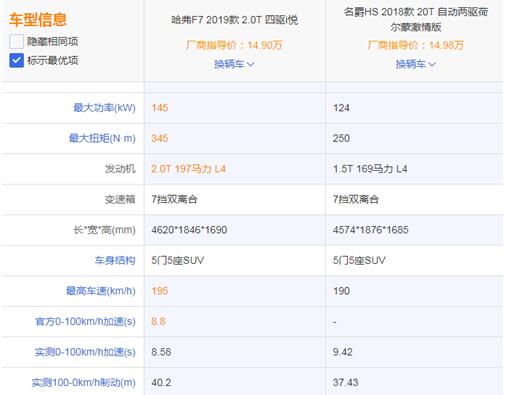Open the 实测0-100km/h加速(s) link

click(85, 352)
